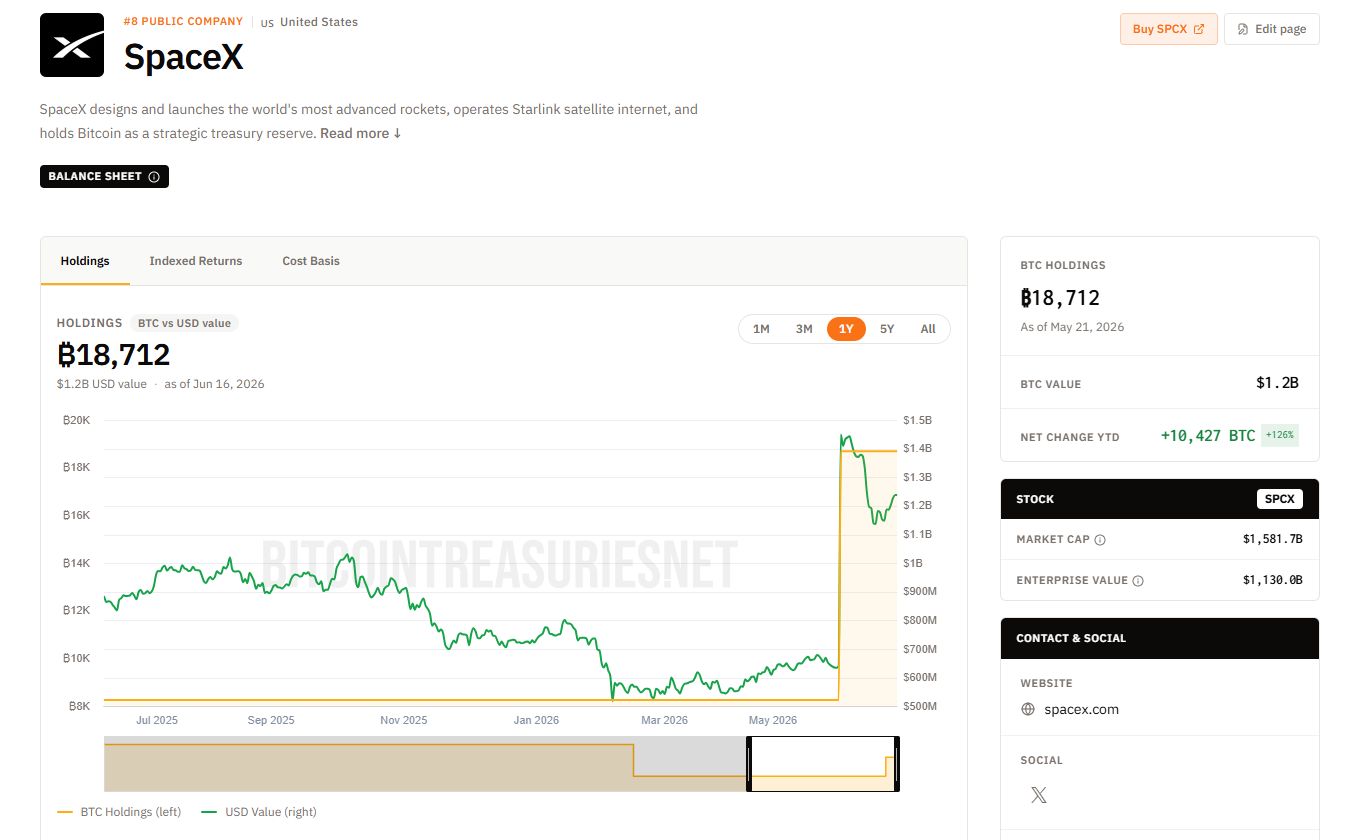
Task: Click the SPCX ticker badge
Action: (1279, 499)
